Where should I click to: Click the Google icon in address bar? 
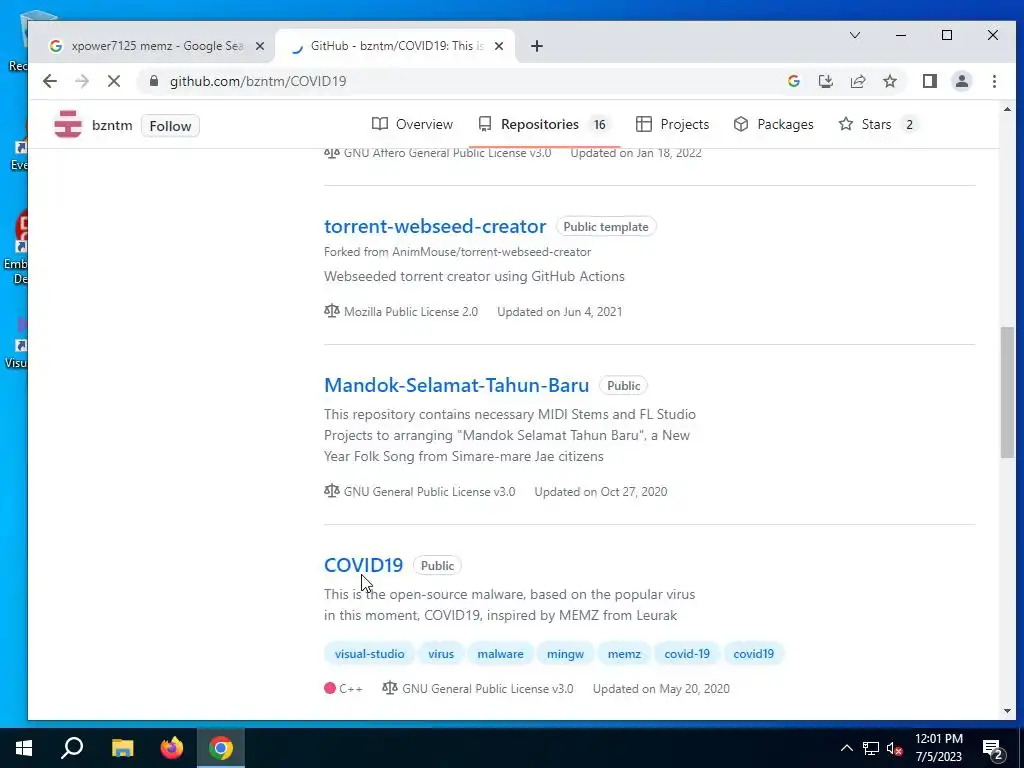click(x=794, y=81)
